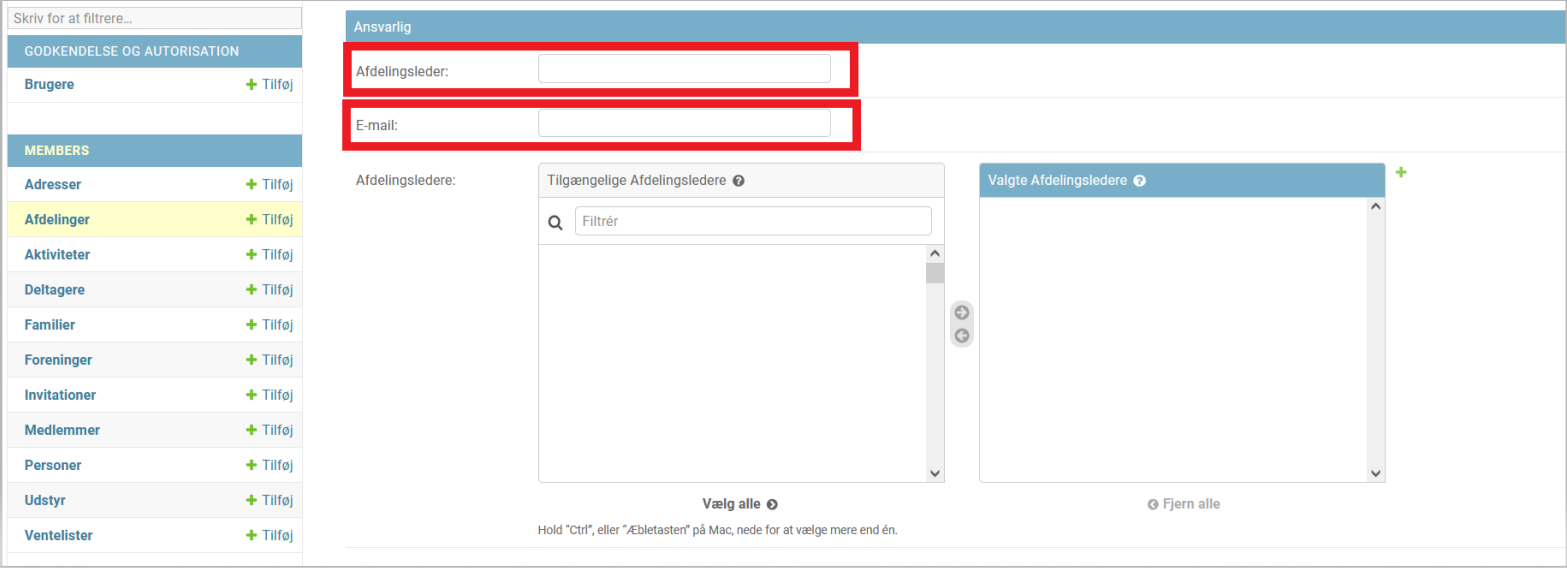The width and height of the screenshot is (1567, 568).
Task: Open the Members section header
Action: [x=57, y=151]
